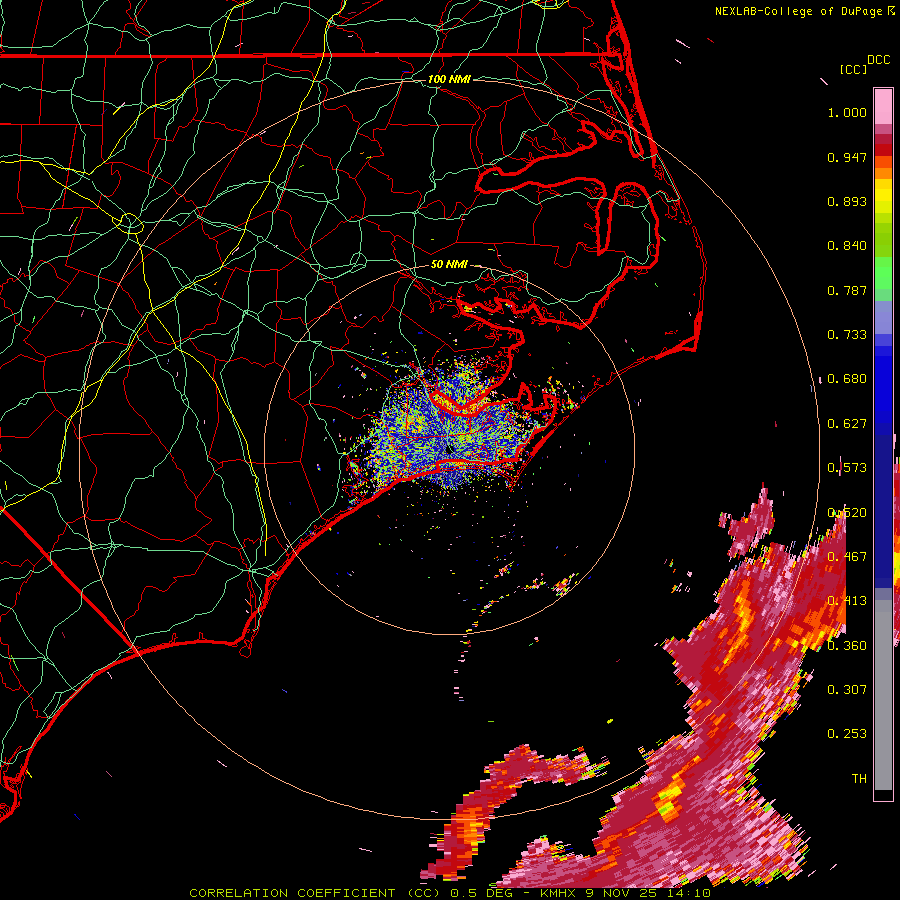Click the KMHX station identifier in the caption

coord(558,893)
